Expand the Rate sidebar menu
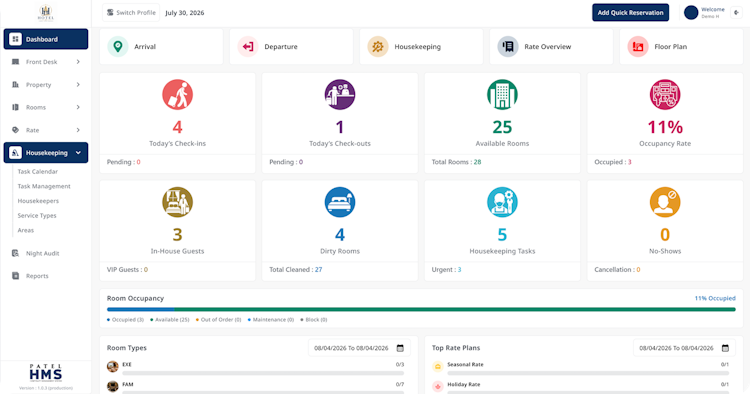The height and width of the screenshot is (394, 750). [46, 130]
